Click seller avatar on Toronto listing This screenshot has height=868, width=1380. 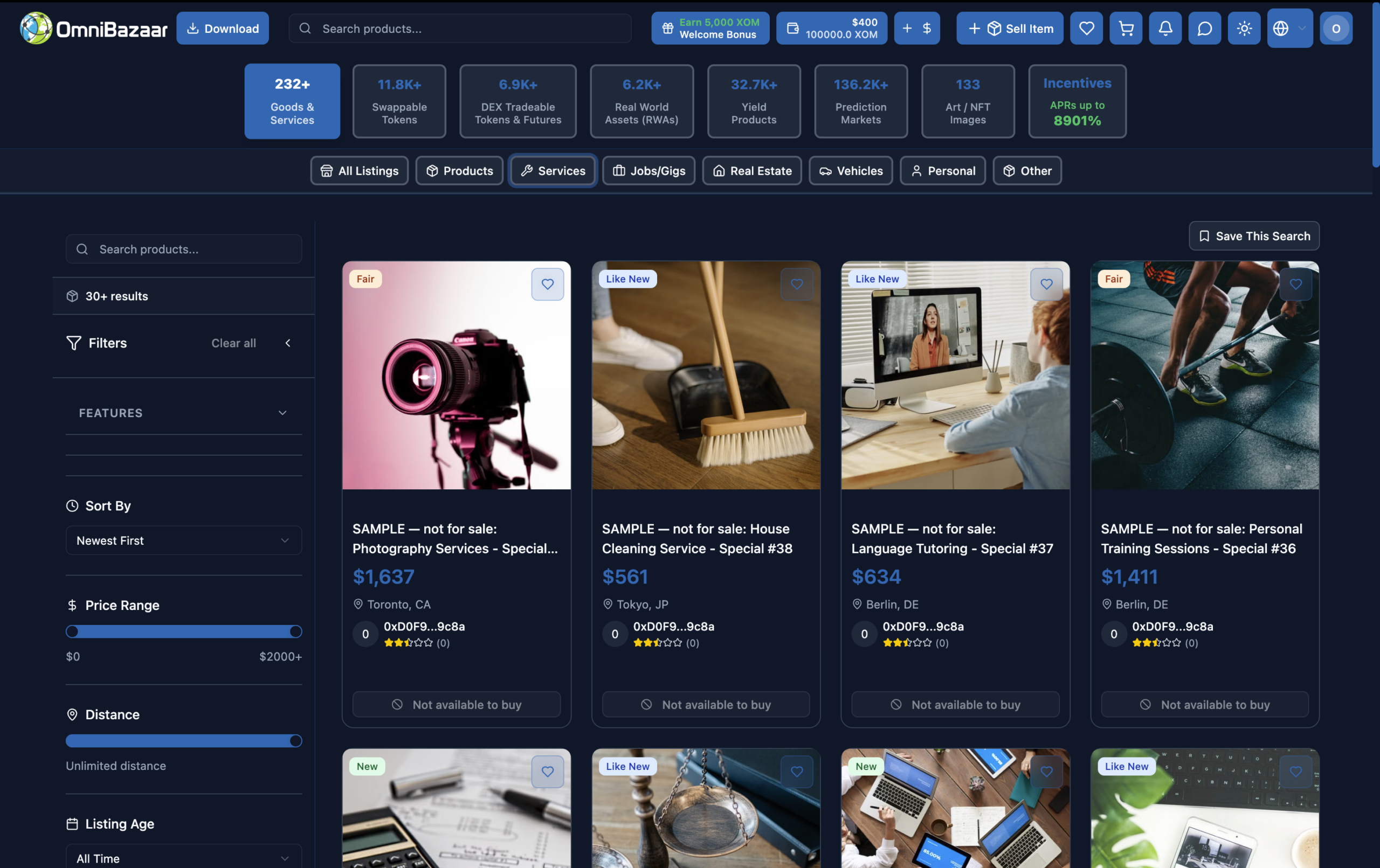coord(365,634)
